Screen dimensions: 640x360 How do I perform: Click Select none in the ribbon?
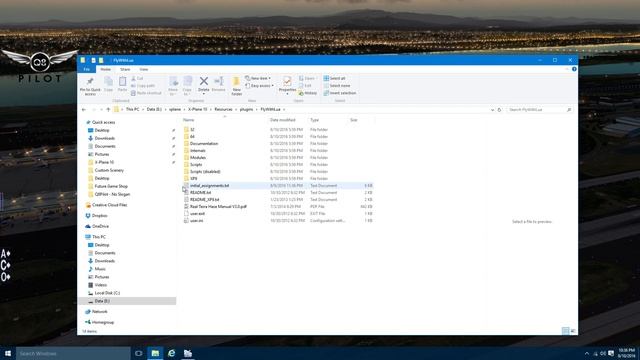pos(337,86)
